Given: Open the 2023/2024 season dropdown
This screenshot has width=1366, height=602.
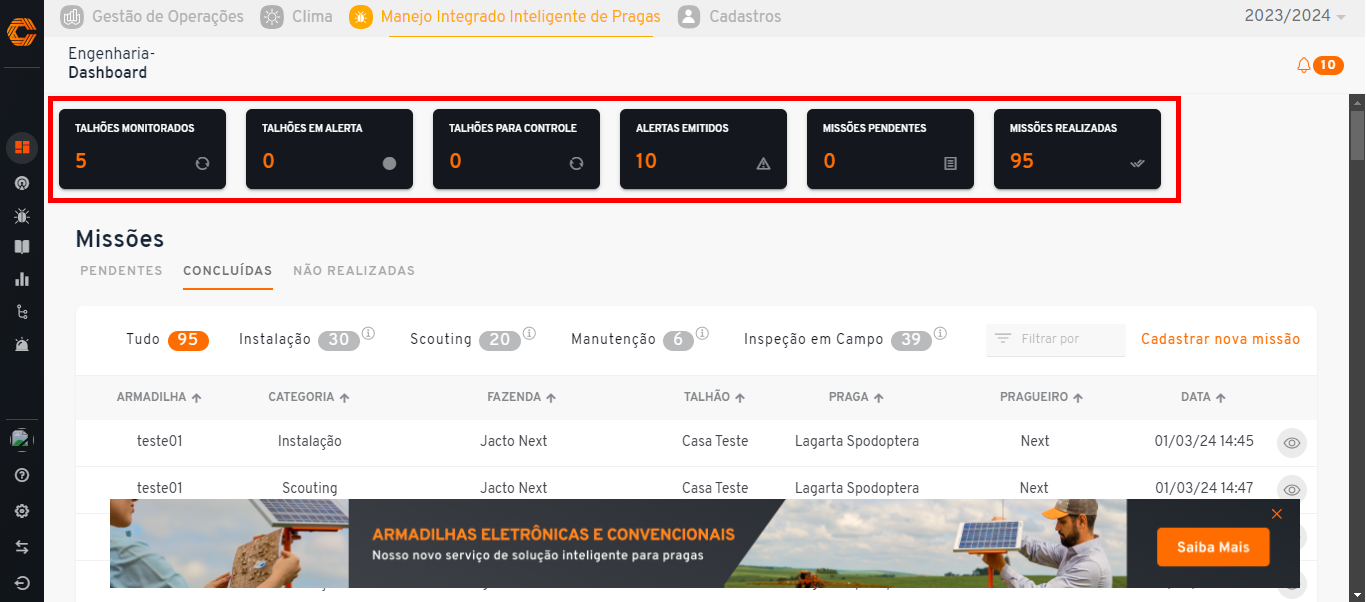Looking at the screenshot, I should pyautogui.click(x=1295, y=16).
